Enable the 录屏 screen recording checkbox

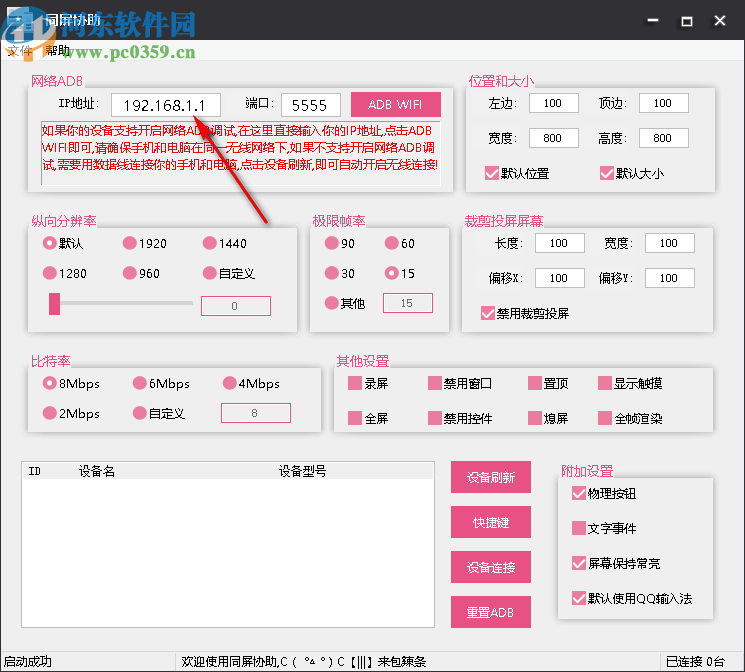tap(355, 383)
